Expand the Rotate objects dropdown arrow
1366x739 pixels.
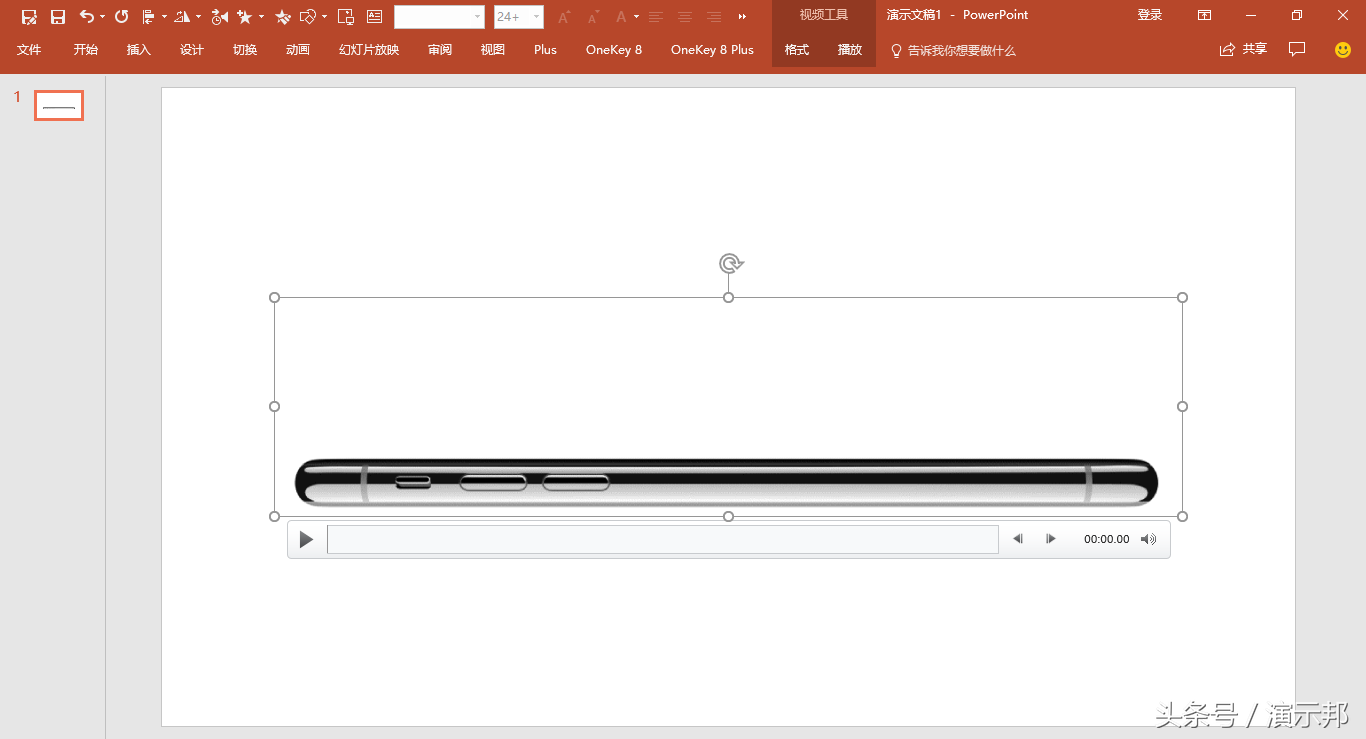(x=198, y=16)
